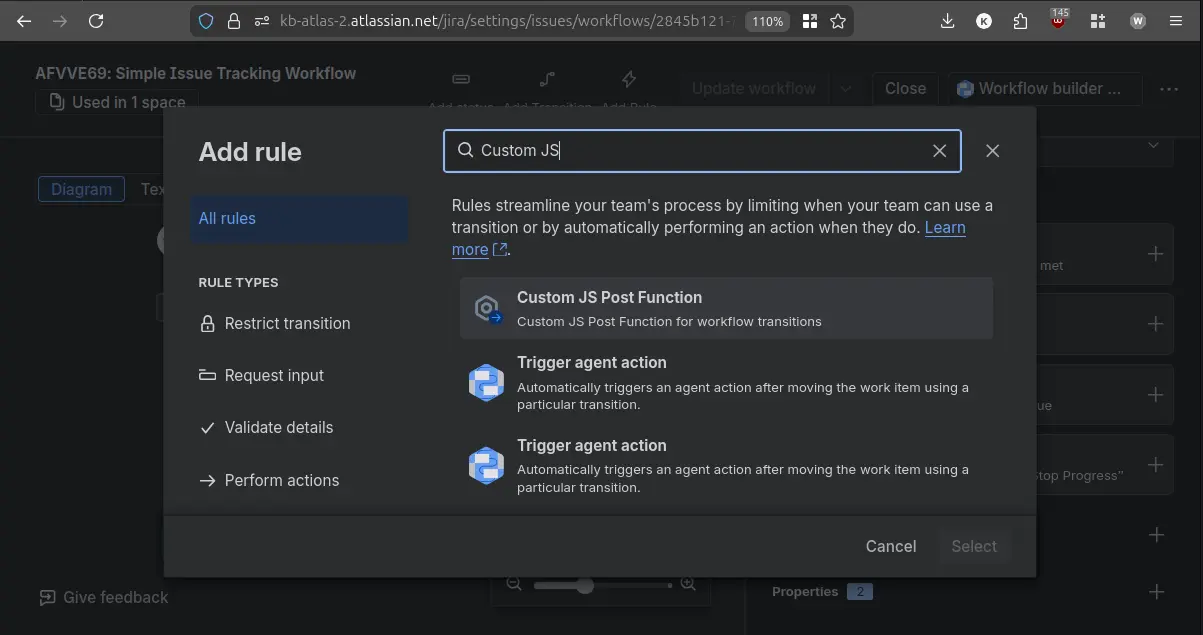Screen dimensions: 1203x635
Task: Choose the first Trigger agent action rule
Action: pyautogui.click(x=726, y=383)
